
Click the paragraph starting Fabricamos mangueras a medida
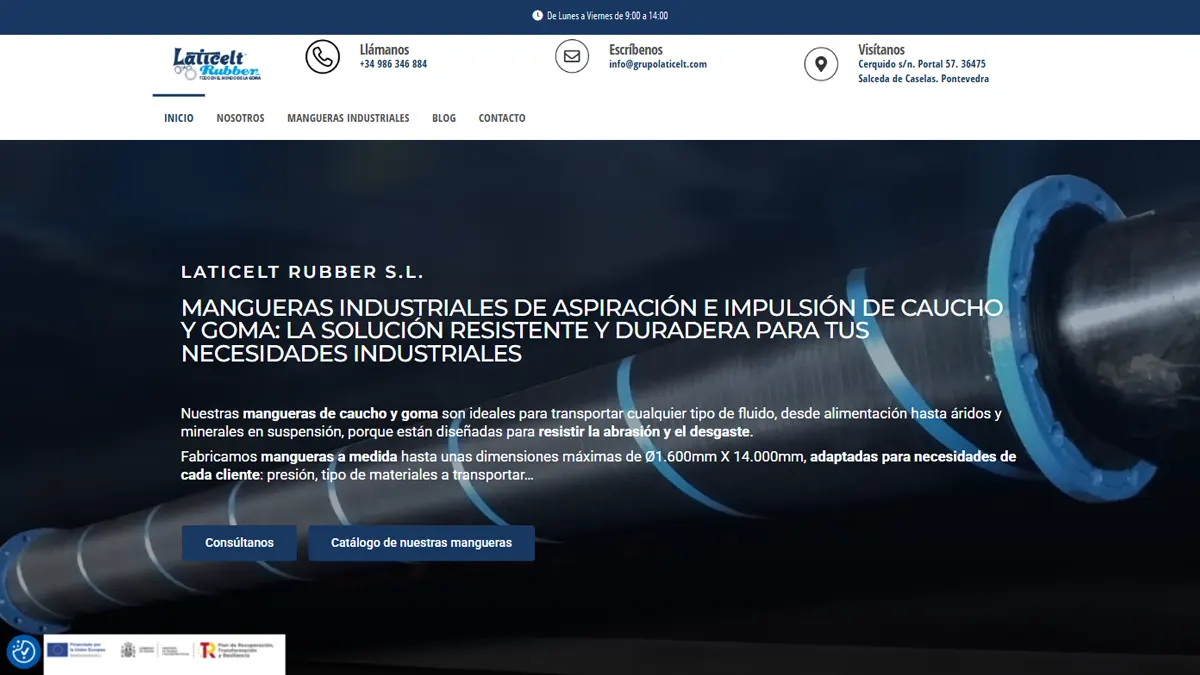coord(598,465)
